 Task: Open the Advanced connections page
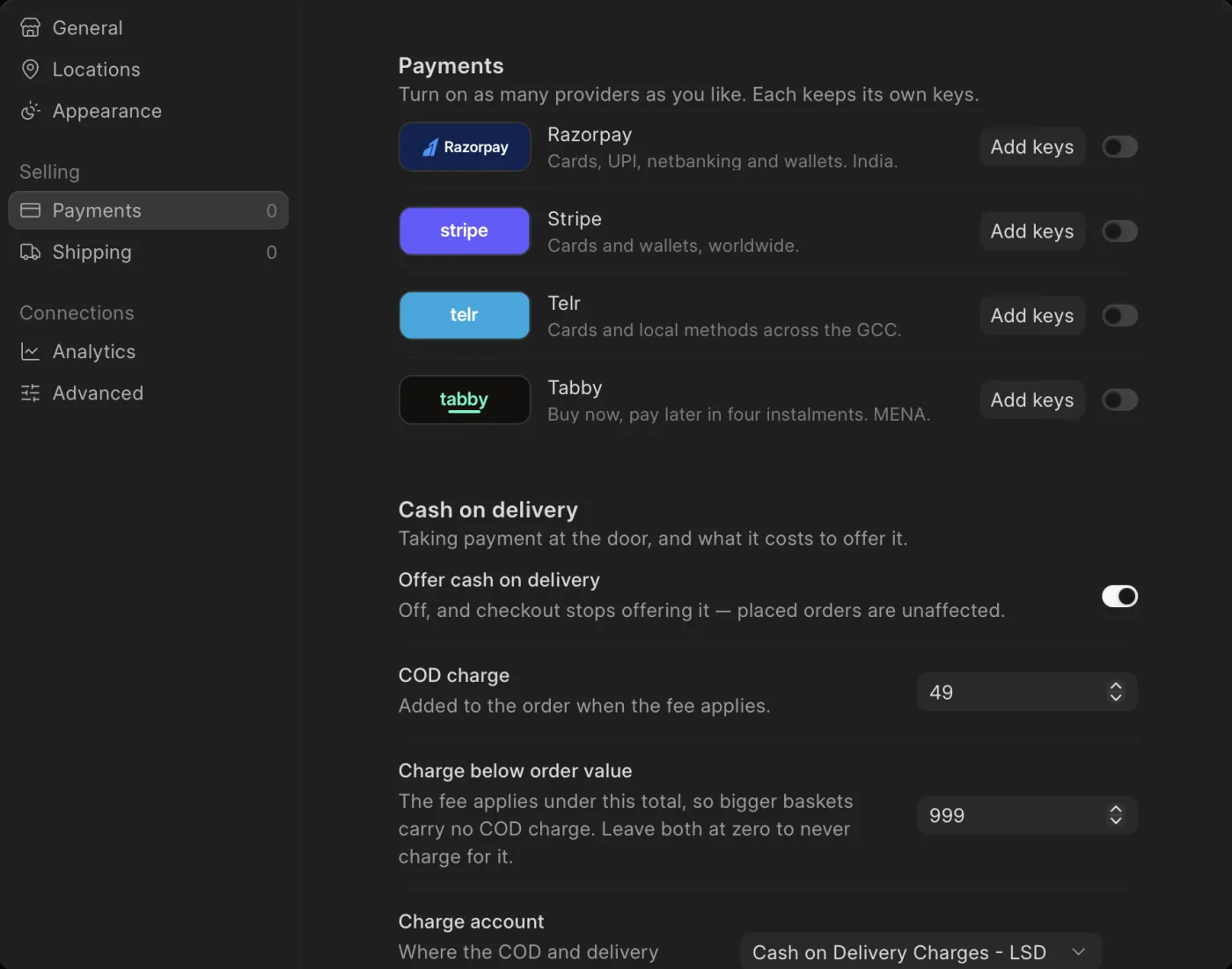click(148, 393)
